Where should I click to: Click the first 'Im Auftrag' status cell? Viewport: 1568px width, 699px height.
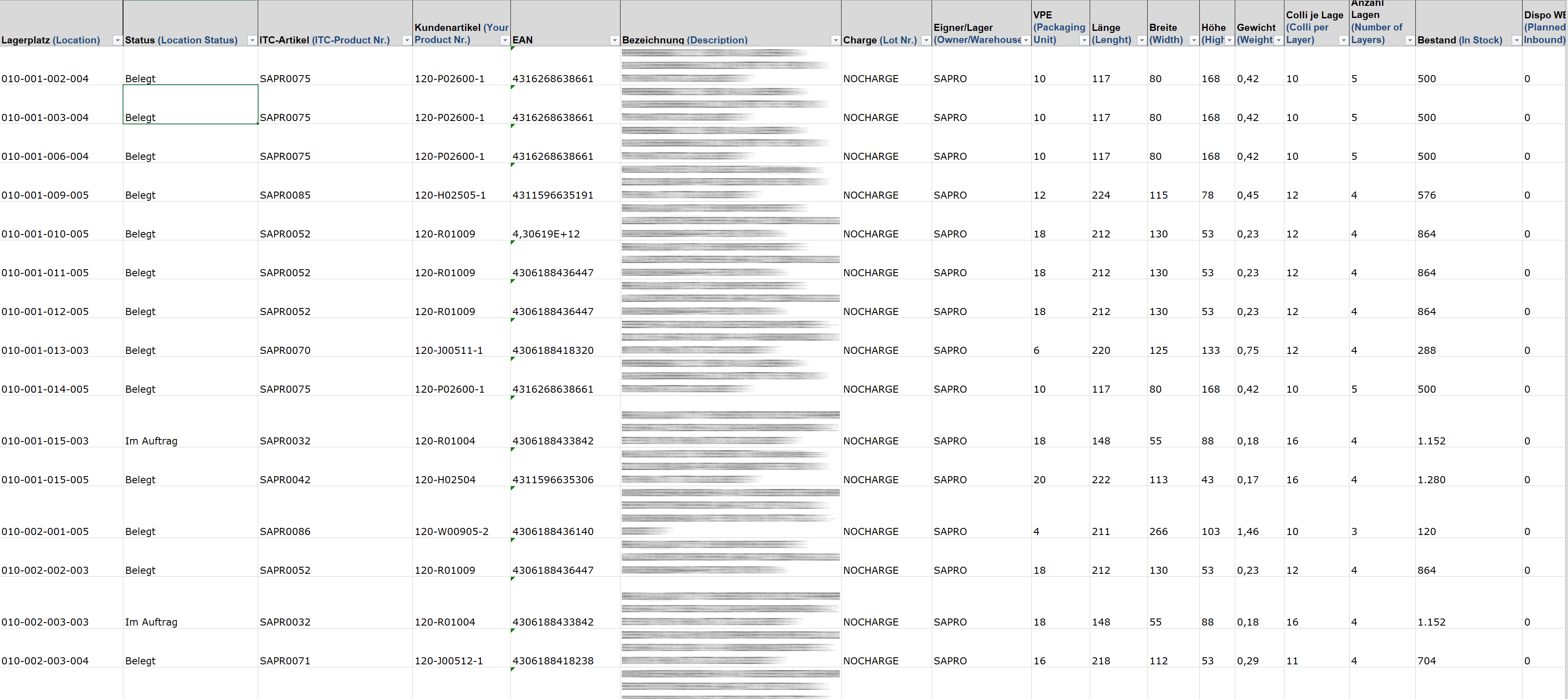pos(151,441)
